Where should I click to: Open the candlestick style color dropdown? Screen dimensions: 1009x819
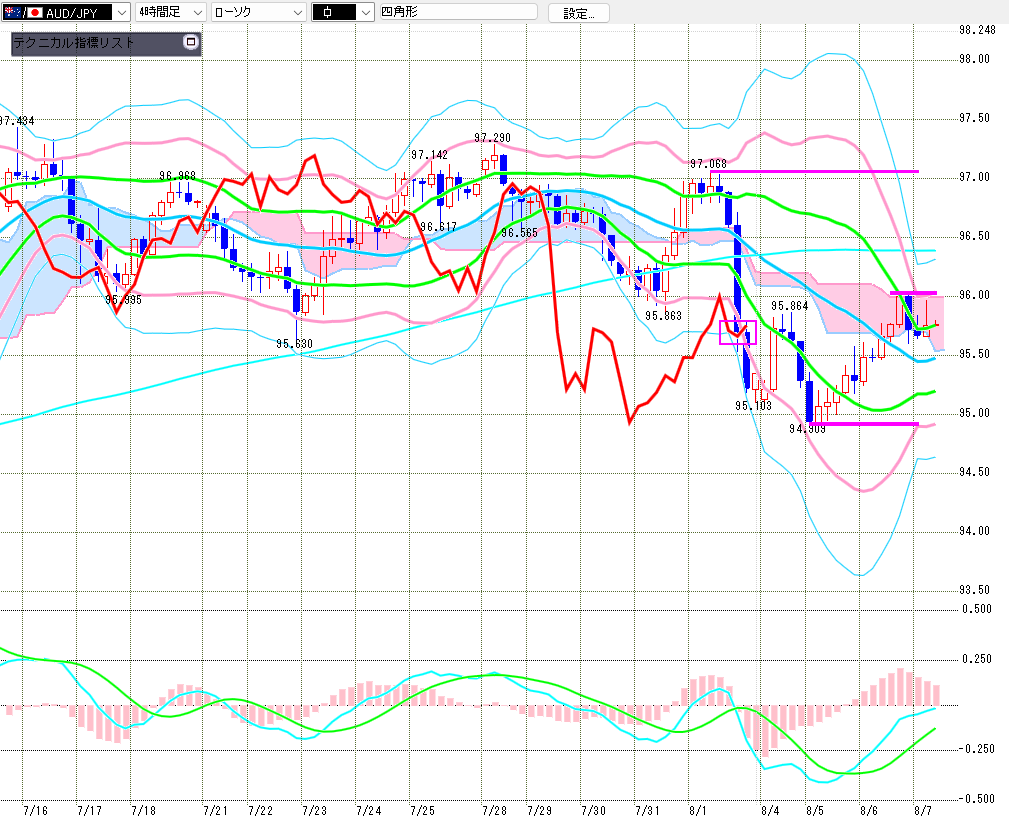(342, 12)
